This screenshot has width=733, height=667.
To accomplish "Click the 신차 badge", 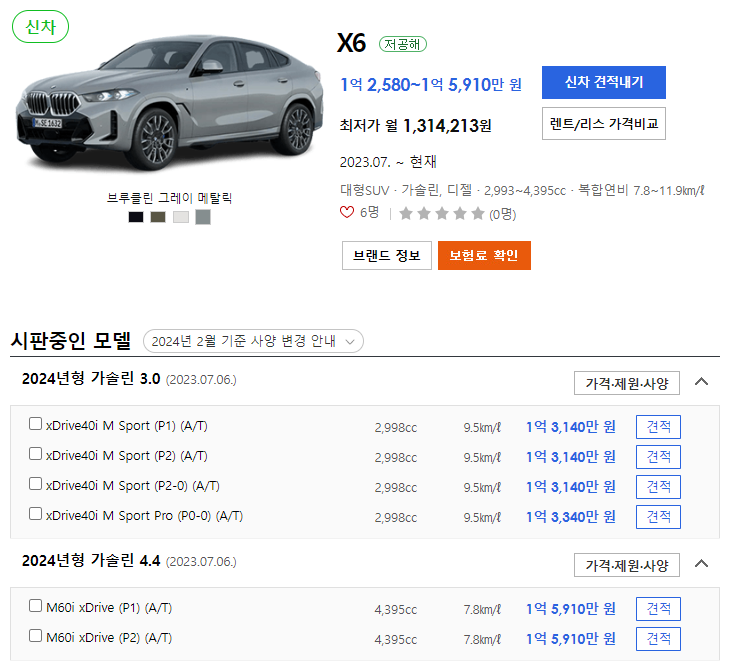I will (x=40, y=27).
